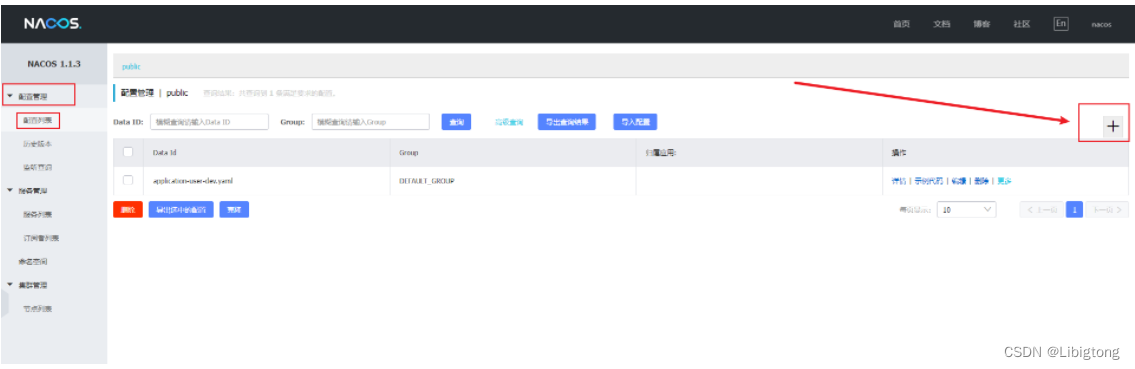Viewport: 1135px width, 369px height.
Task: Expand the 更多 actions for the config row
Action: 1003,181
